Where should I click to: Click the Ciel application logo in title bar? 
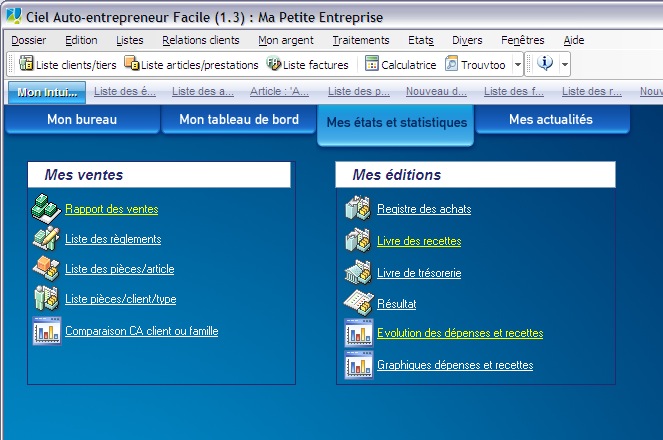[x=14, y=16]
